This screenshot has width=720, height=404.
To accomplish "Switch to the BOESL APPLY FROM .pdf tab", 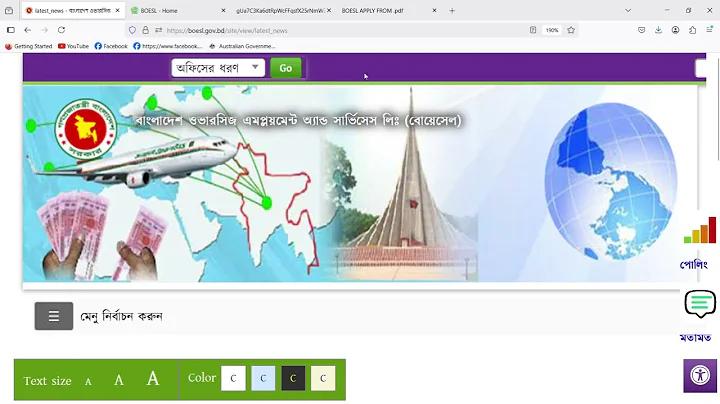I will click(x=388, y=10).
